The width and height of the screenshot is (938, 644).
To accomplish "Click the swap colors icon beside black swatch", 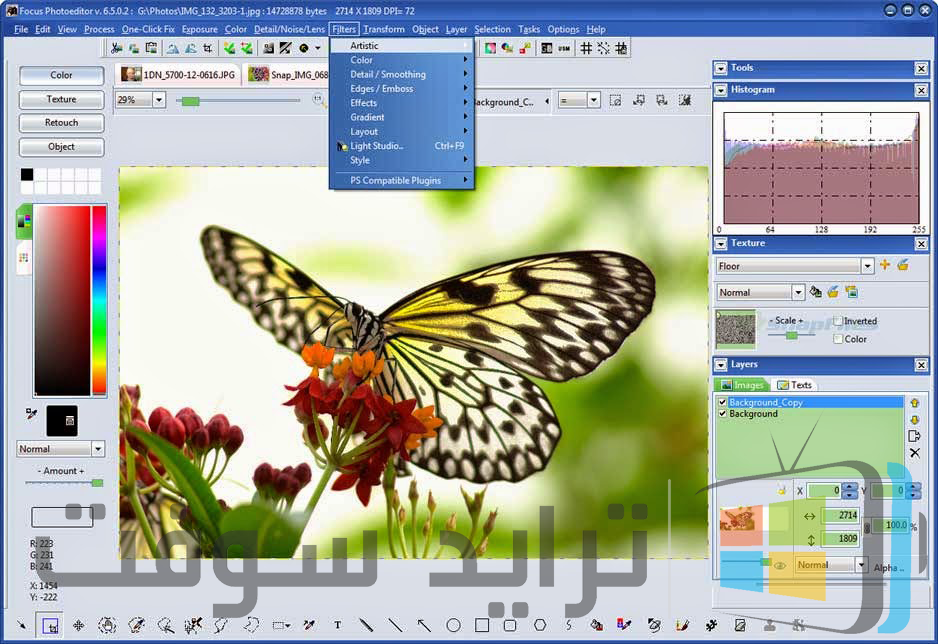I will pyautogui.click(x=32, y=413).
